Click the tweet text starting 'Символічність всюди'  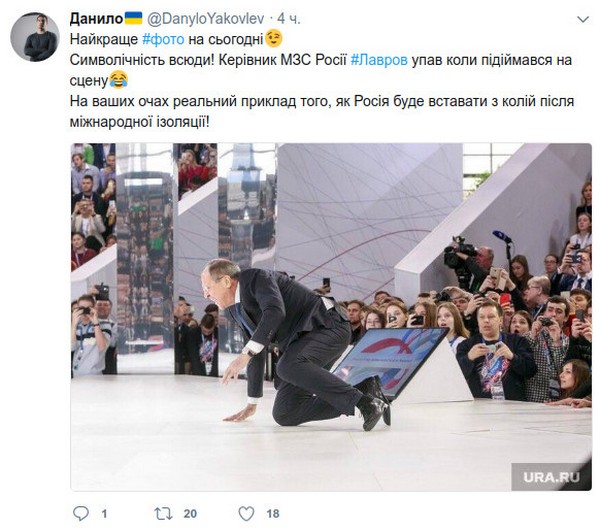point(200,60)
